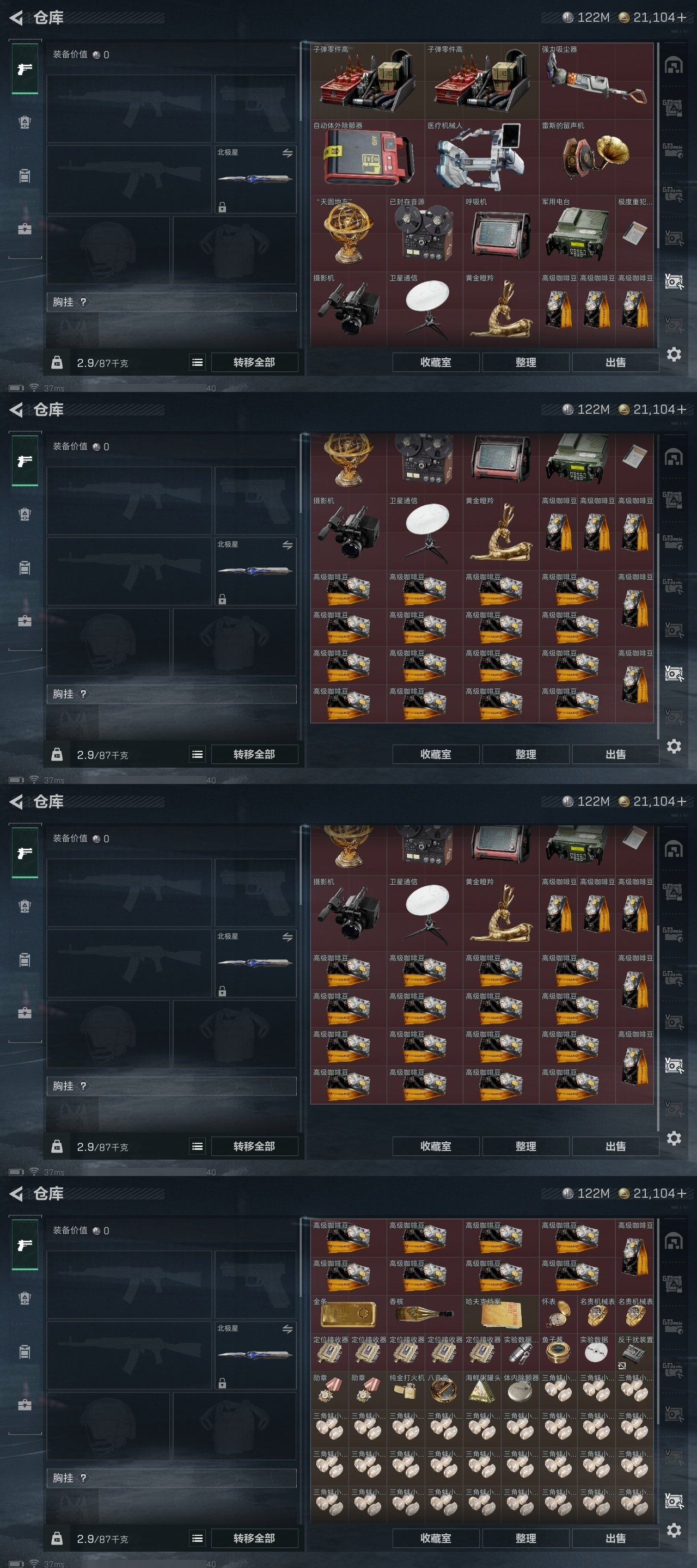Open list menu beside topmost 转移全部

coord(197,362)
